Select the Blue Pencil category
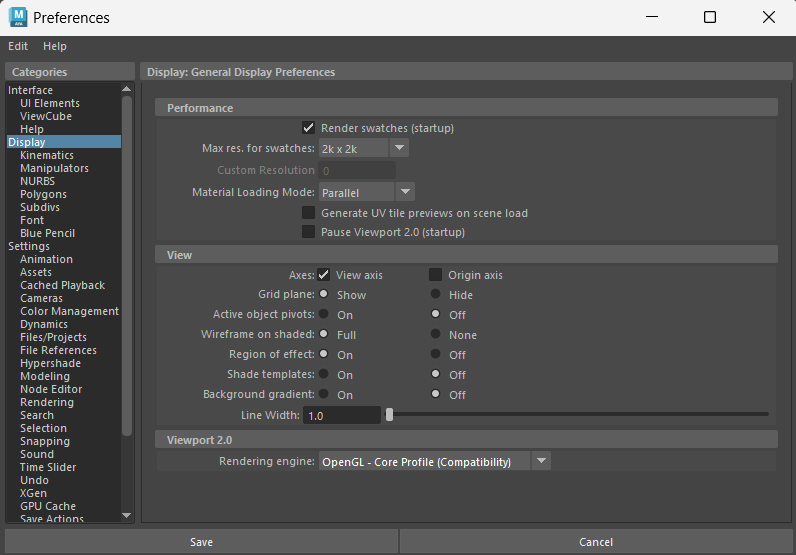Viewport: 796px width, 555px height. point(47,233)
